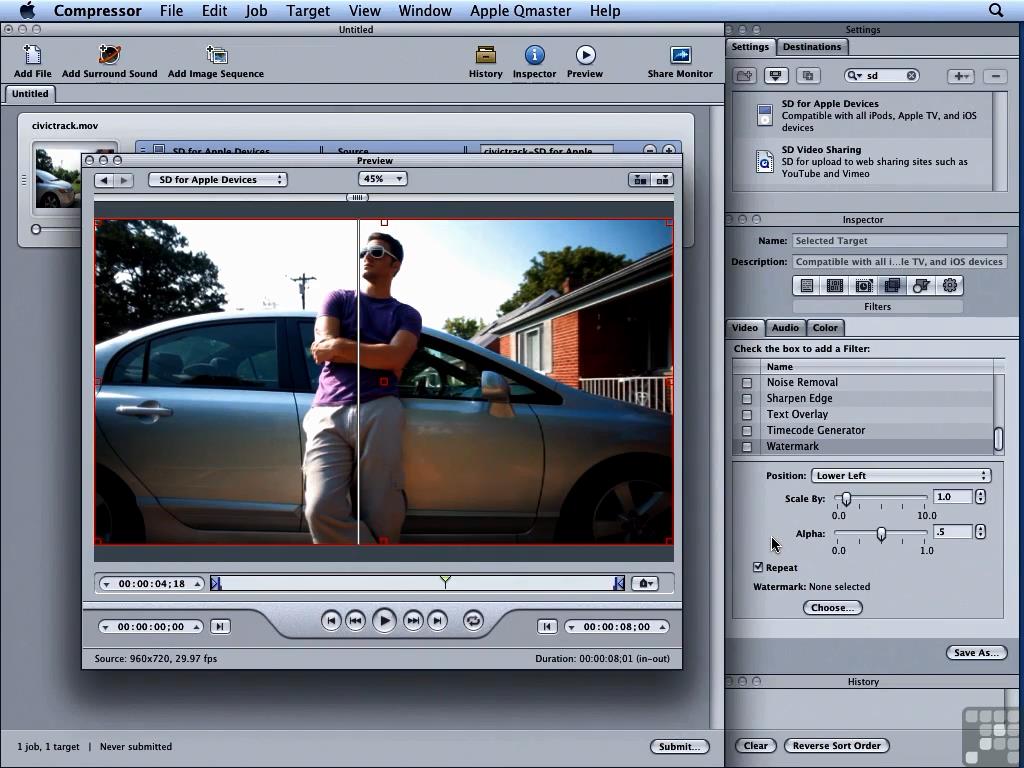Switch to the Audio filters tab

[785, 328]
